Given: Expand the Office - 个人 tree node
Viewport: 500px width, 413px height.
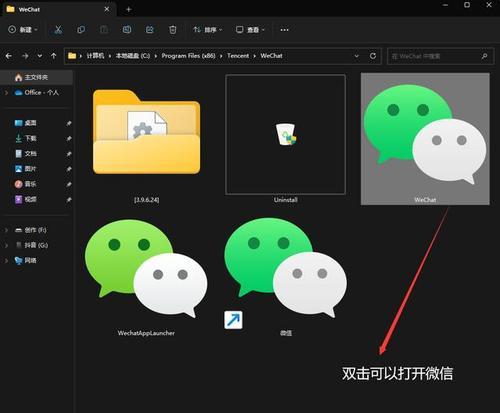Looking at the screenshot, I should click(x=6, y=93).
